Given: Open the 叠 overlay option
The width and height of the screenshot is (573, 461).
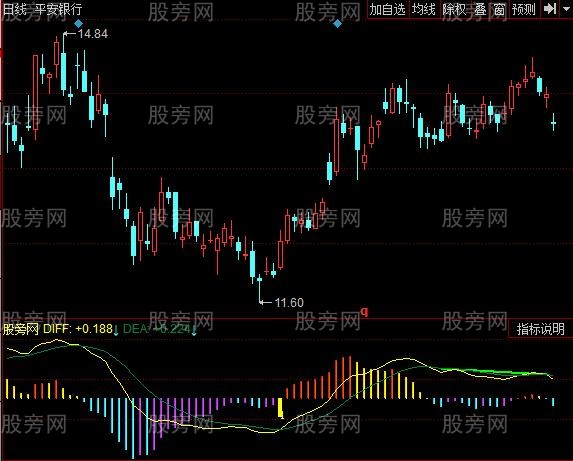Looking at the screenshot, I should (x=481, y=9).
